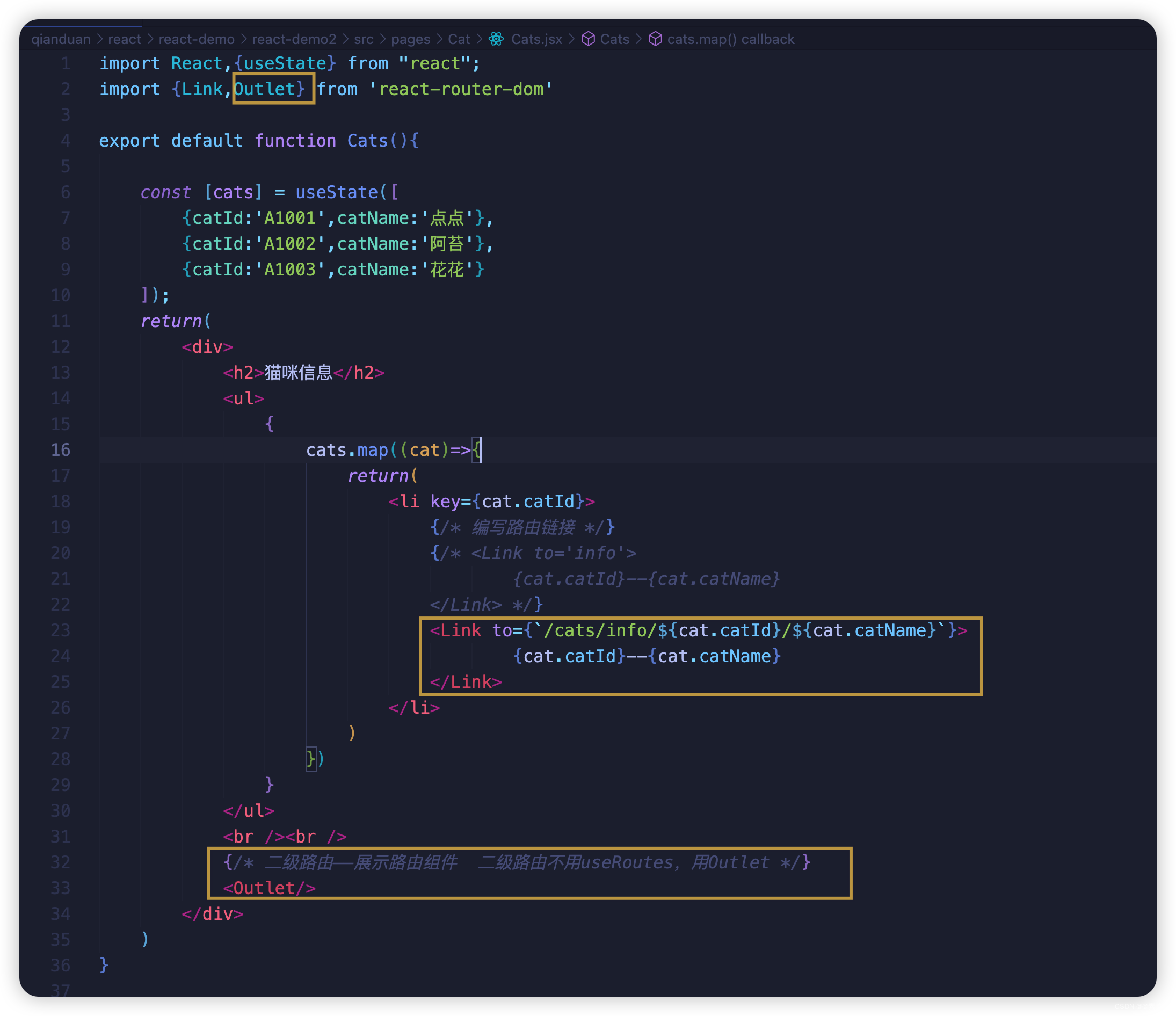Click the h2 heading text 猫咪信息
1176x1016 pixels.
(298, 373)
